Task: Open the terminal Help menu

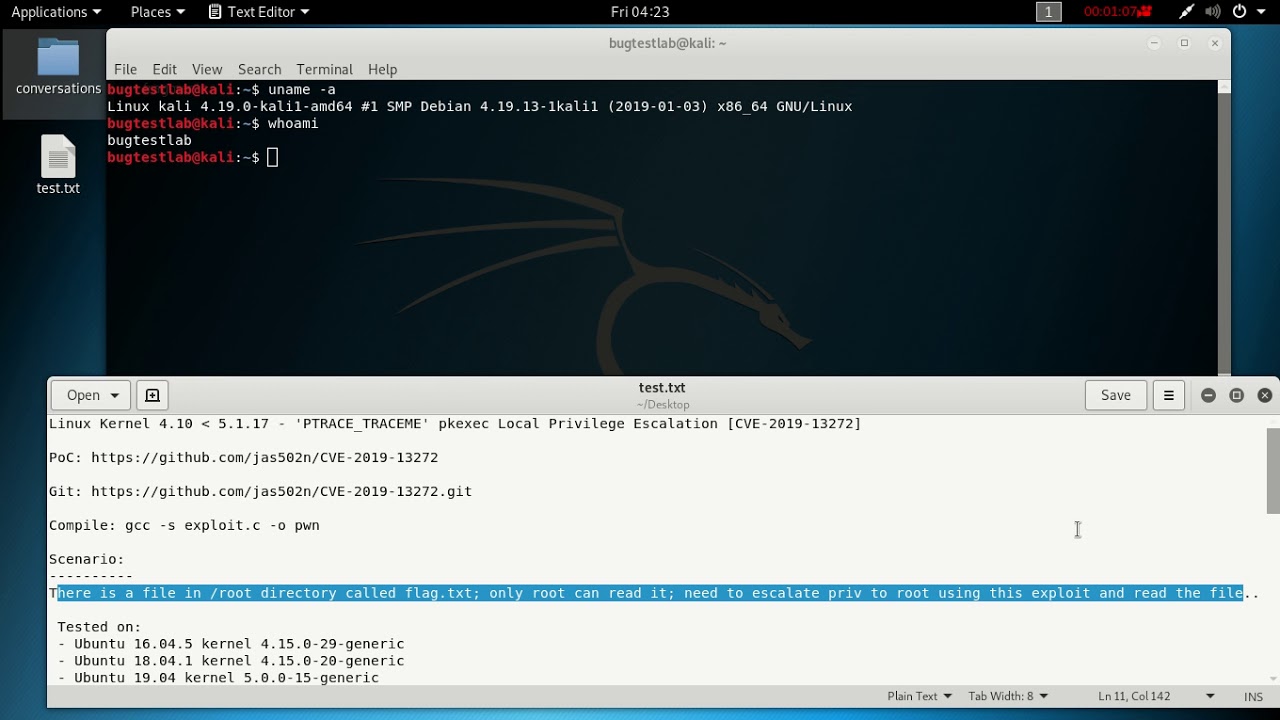Action: 382,69
